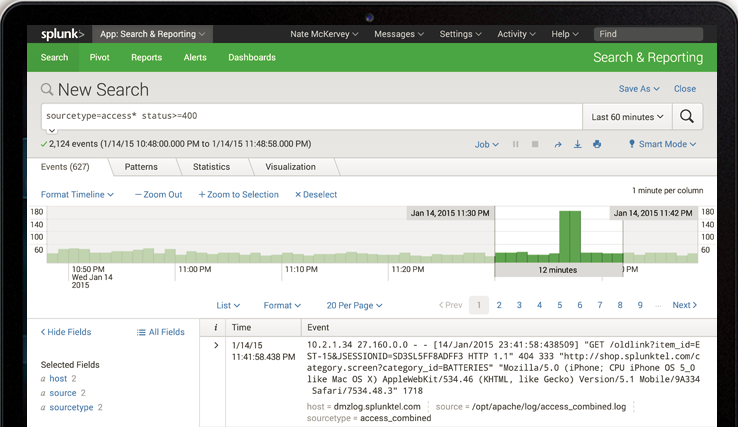Expand the first event row arrow
Image resolution: width=738 pixels, height=427 pixels.
[216, 345]
